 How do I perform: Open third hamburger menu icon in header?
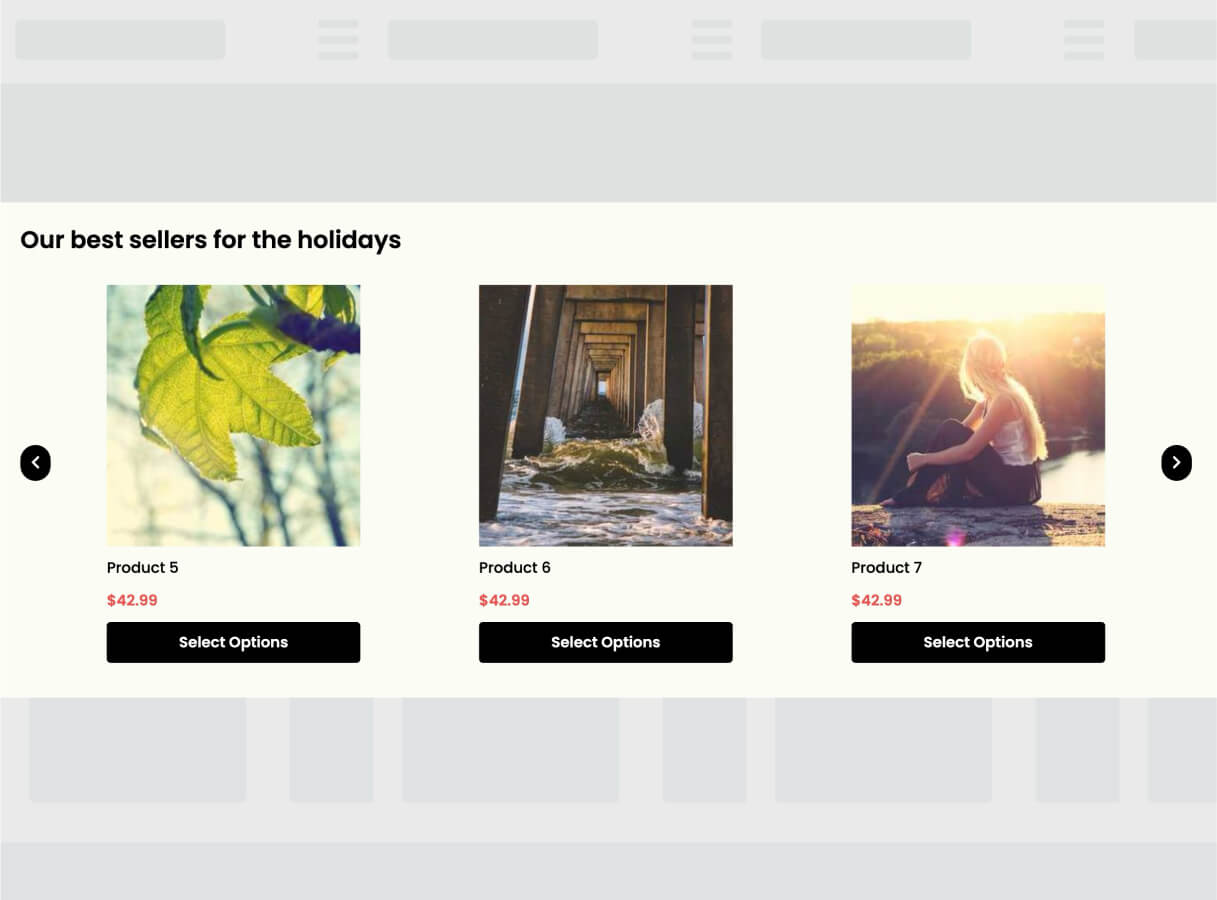pos(1084,40)
